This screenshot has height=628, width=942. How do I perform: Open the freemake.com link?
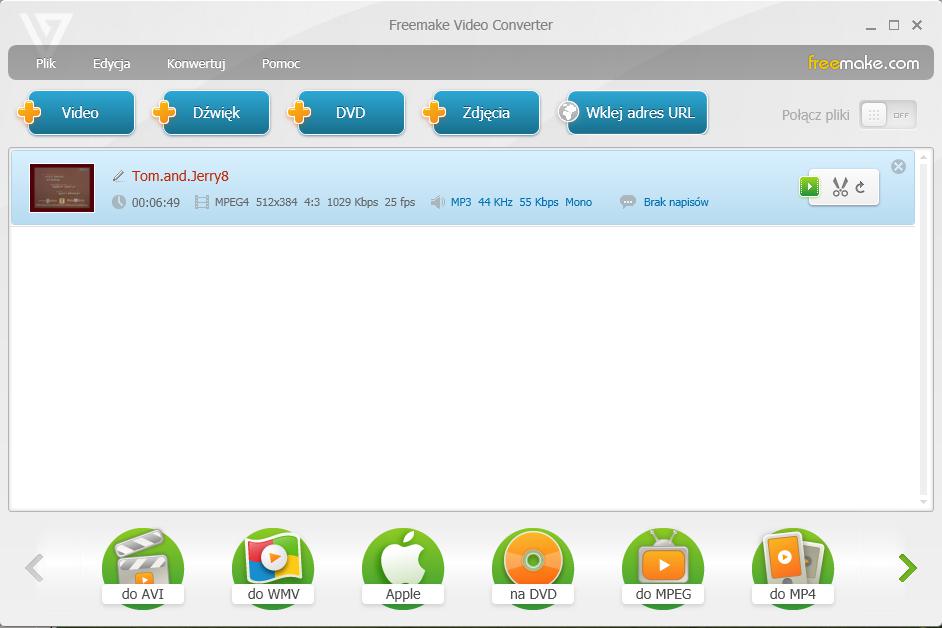click(863, 62)
